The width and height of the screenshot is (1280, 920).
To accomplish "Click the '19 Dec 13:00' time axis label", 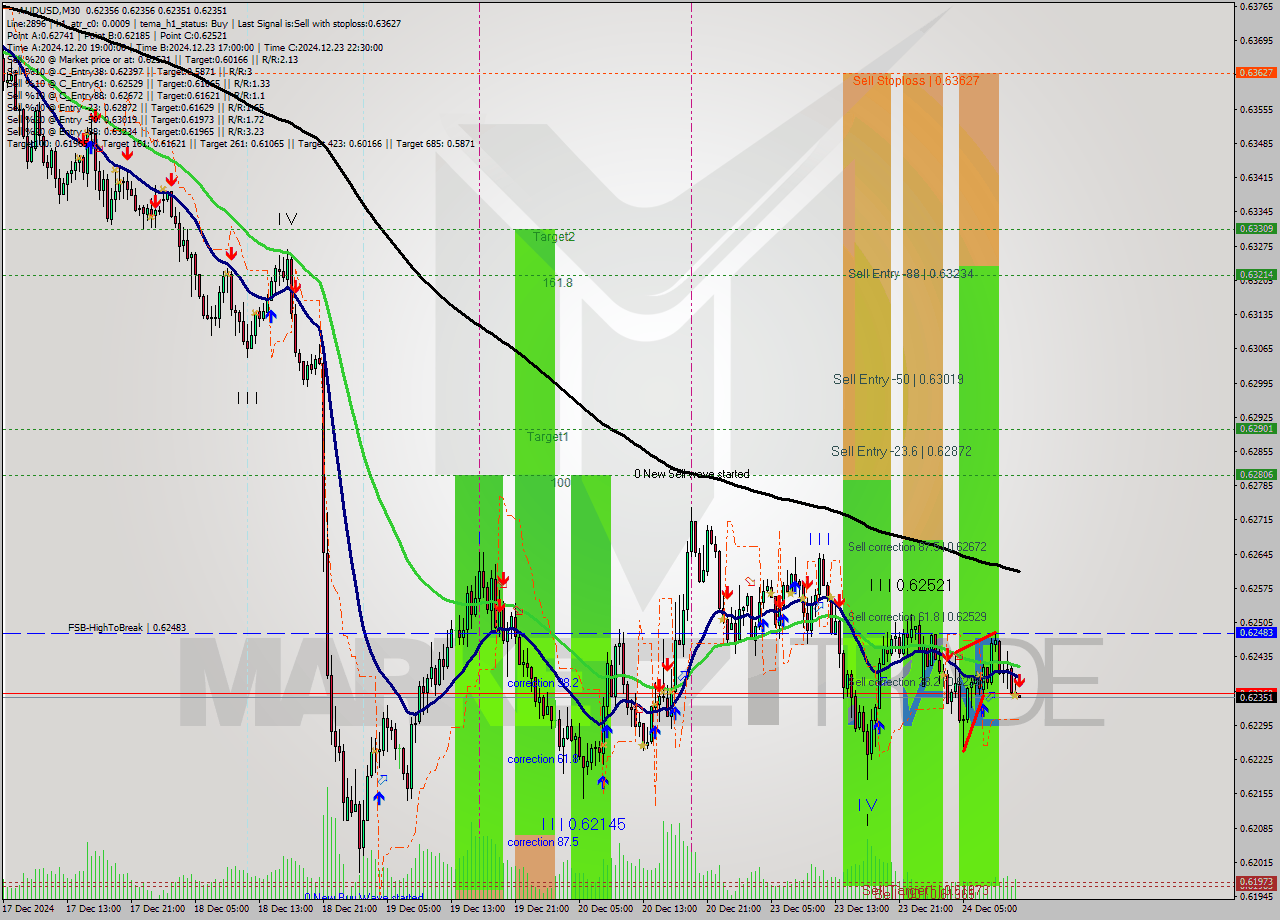I will (478, 910).
